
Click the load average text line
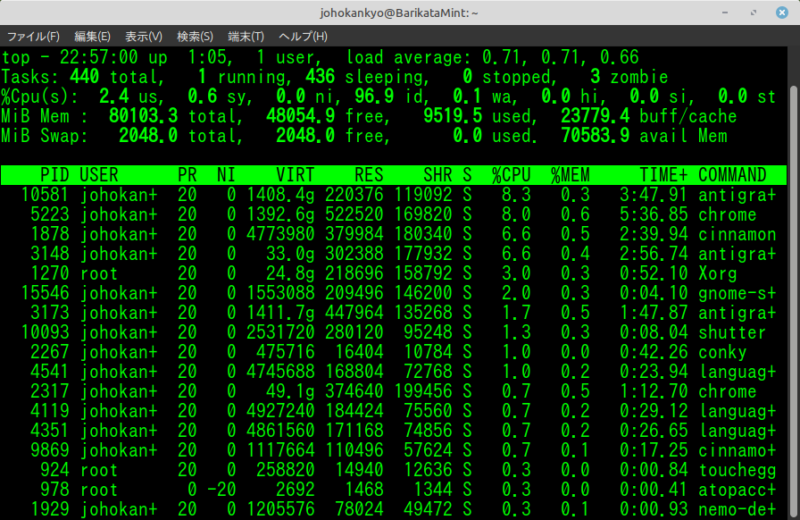[x=320, y=58]
